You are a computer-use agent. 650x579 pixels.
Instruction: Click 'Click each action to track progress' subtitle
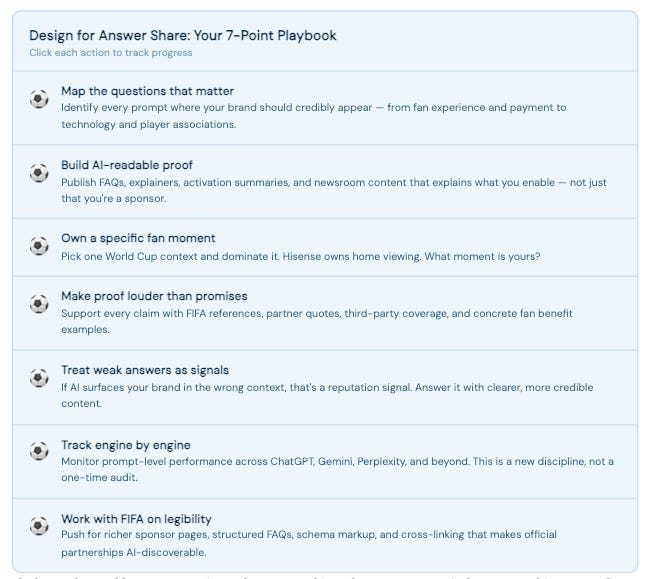pos(111,53)
